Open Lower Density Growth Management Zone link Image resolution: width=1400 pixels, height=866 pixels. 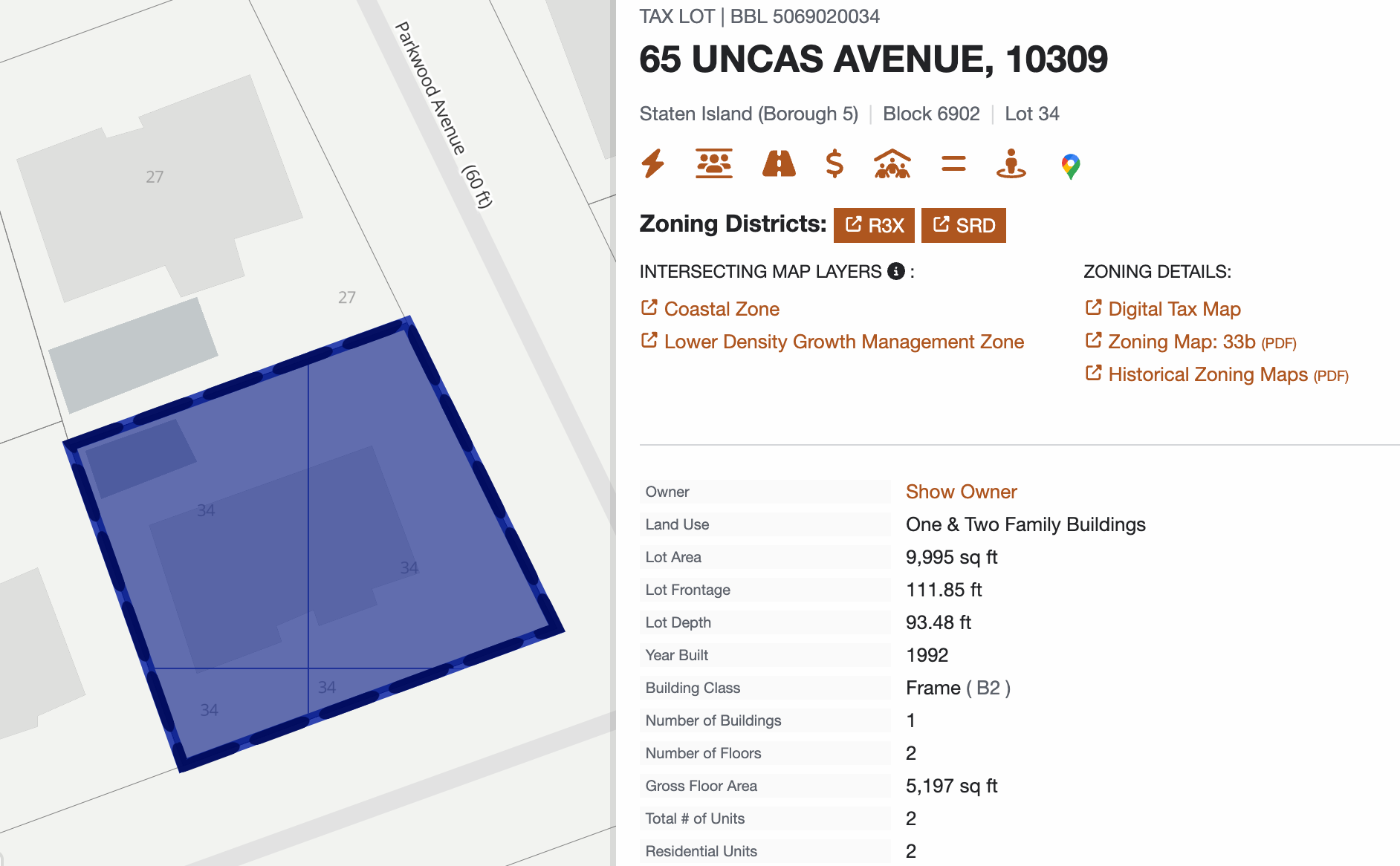point(843,342)
